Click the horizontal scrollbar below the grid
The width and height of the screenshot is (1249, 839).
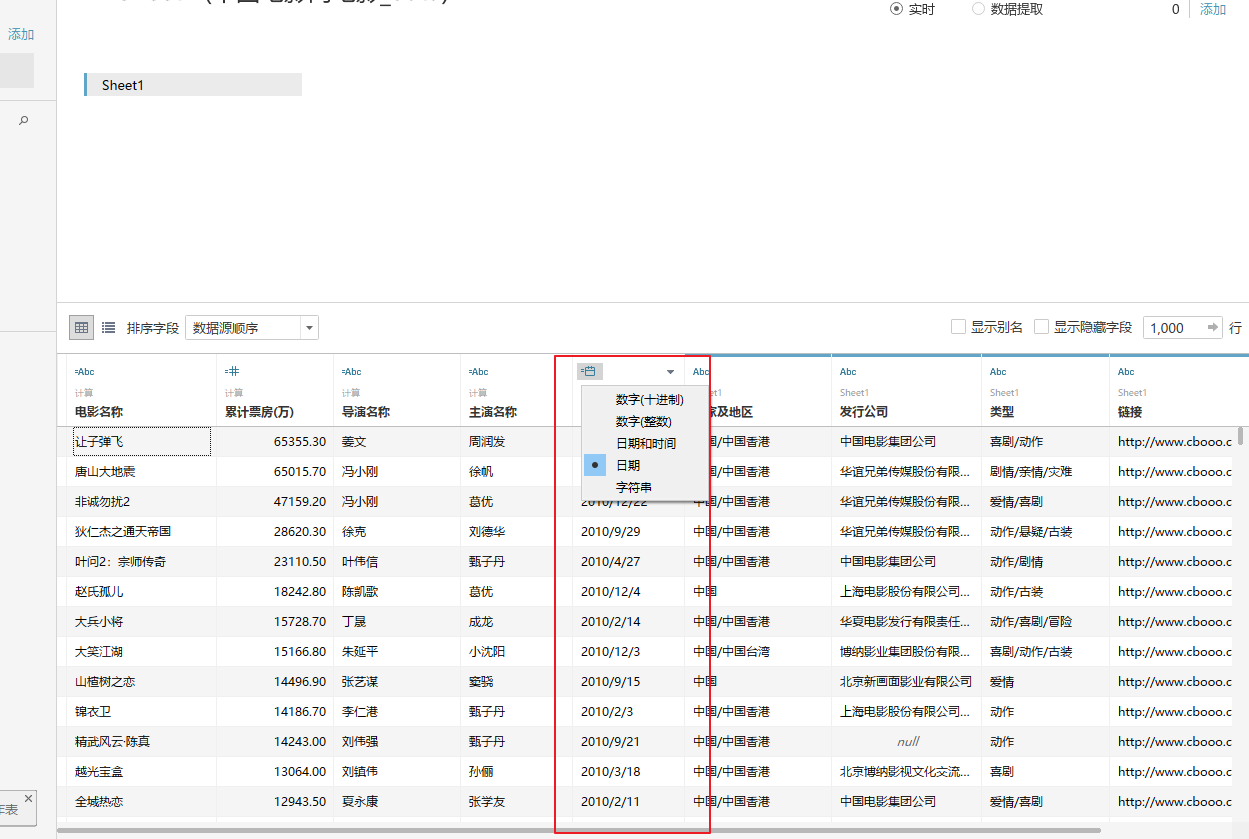click(x=578, y=830)
